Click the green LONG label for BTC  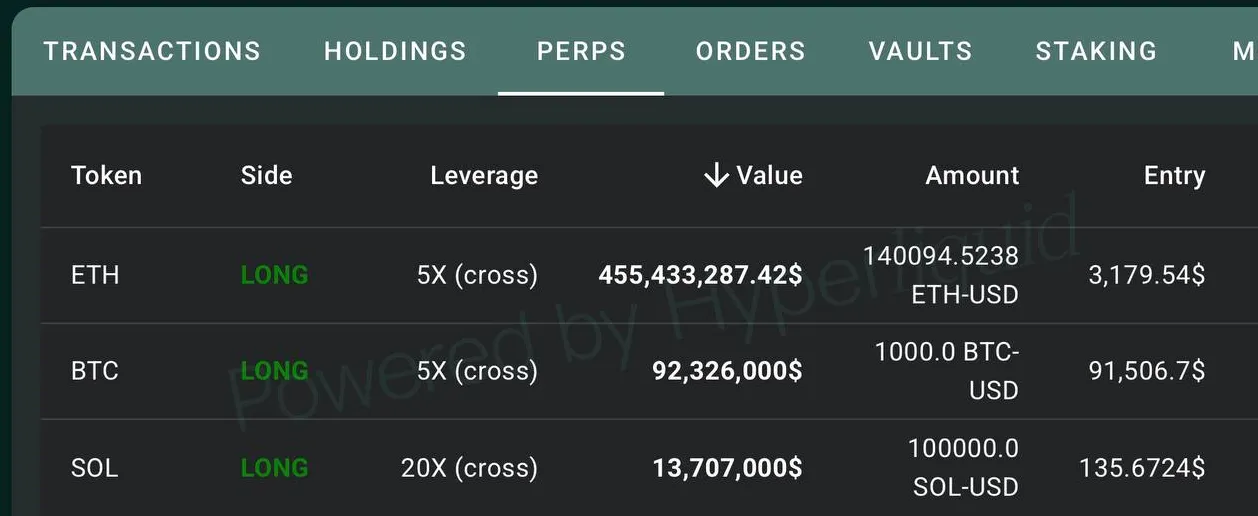(274, 371)
